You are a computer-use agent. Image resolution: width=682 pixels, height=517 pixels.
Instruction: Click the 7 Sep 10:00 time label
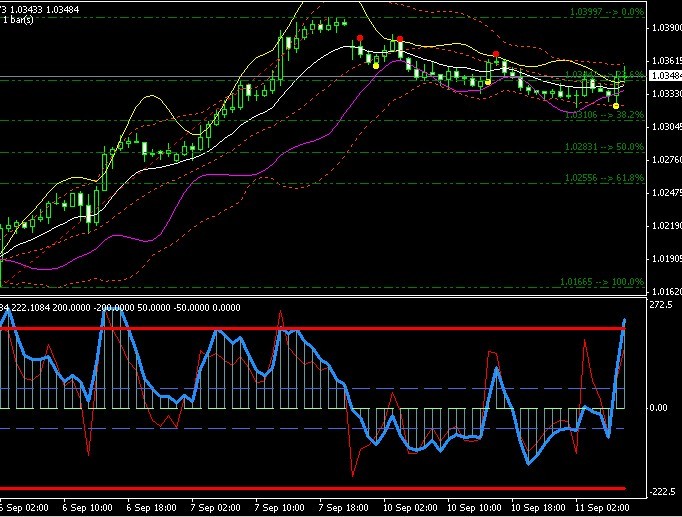click(x=280, y=508)
